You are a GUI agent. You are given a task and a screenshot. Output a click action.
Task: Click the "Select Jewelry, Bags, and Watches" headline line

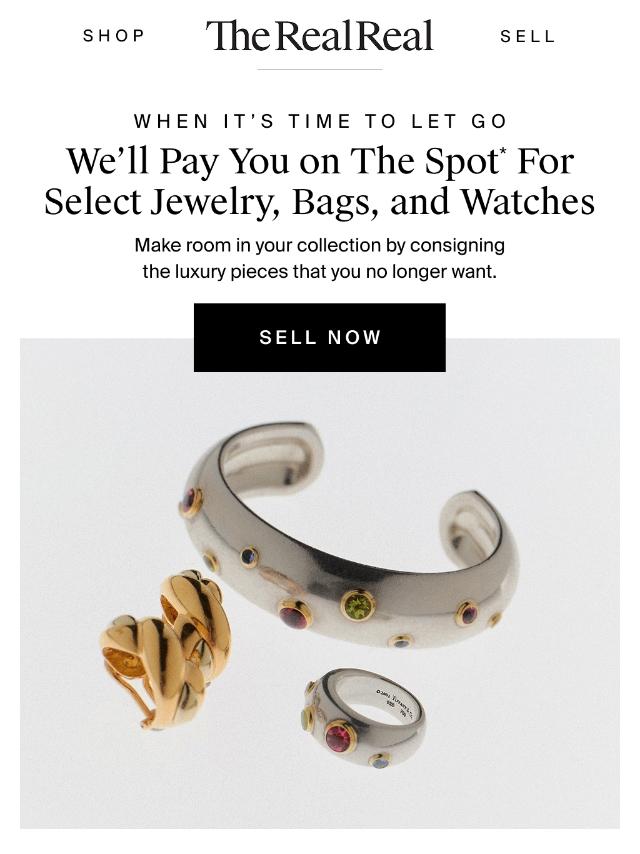click(320, 202)
